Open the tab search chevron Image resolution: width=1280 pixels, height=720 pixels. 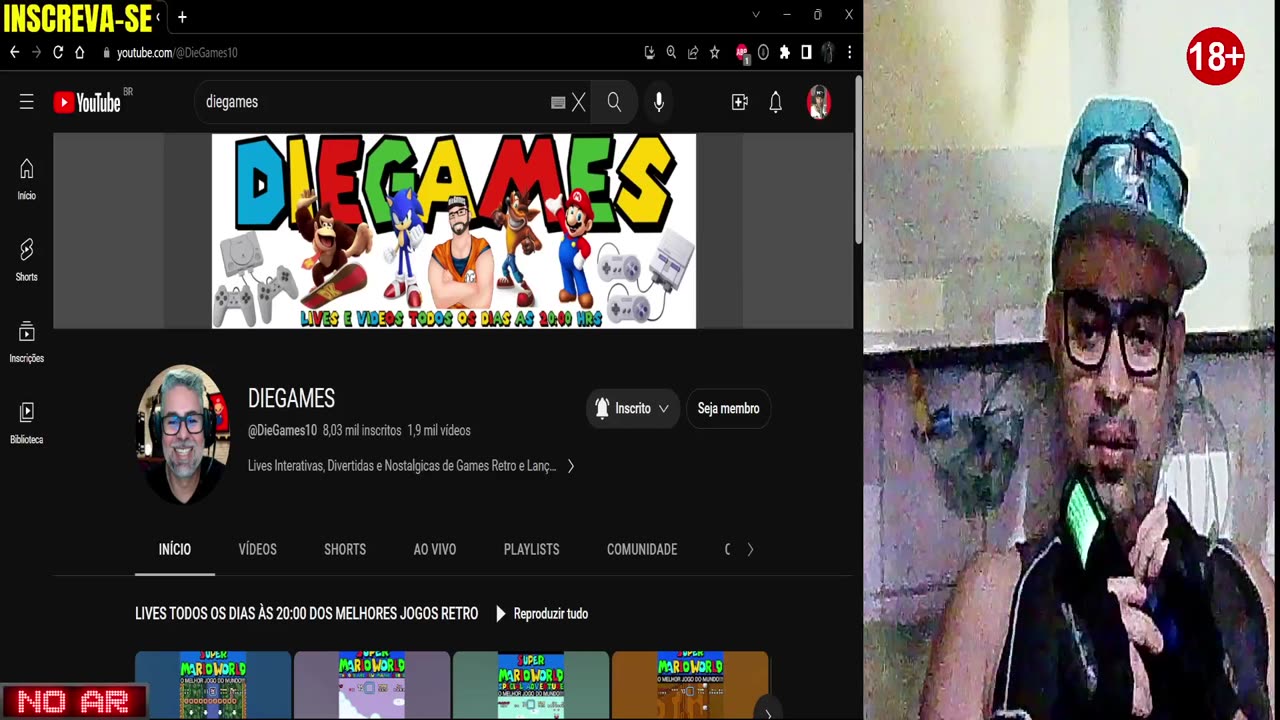coord(756,15)
